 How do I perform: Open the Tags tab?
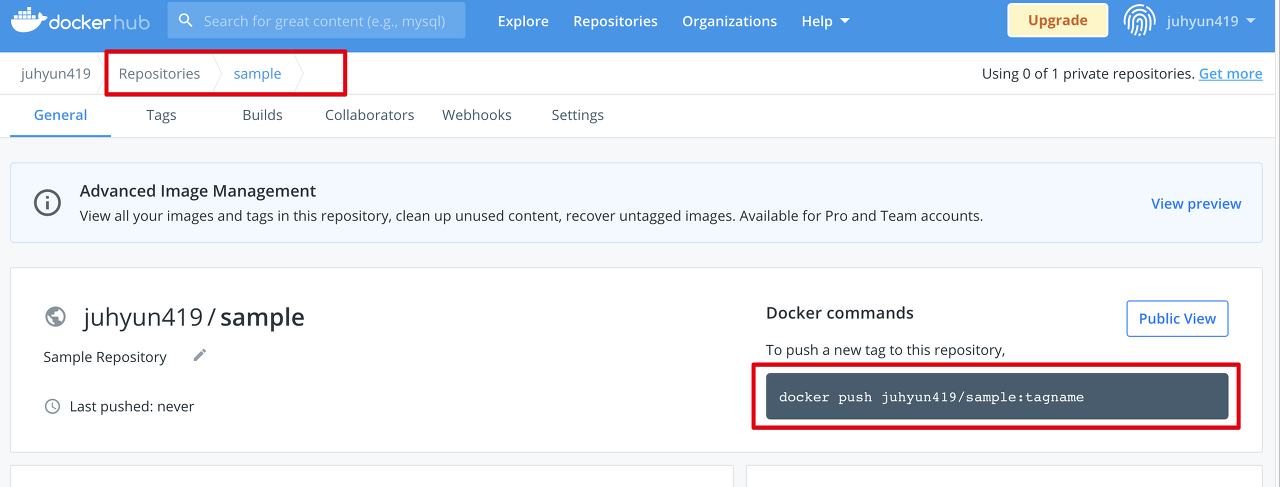[x=161, y=115]
